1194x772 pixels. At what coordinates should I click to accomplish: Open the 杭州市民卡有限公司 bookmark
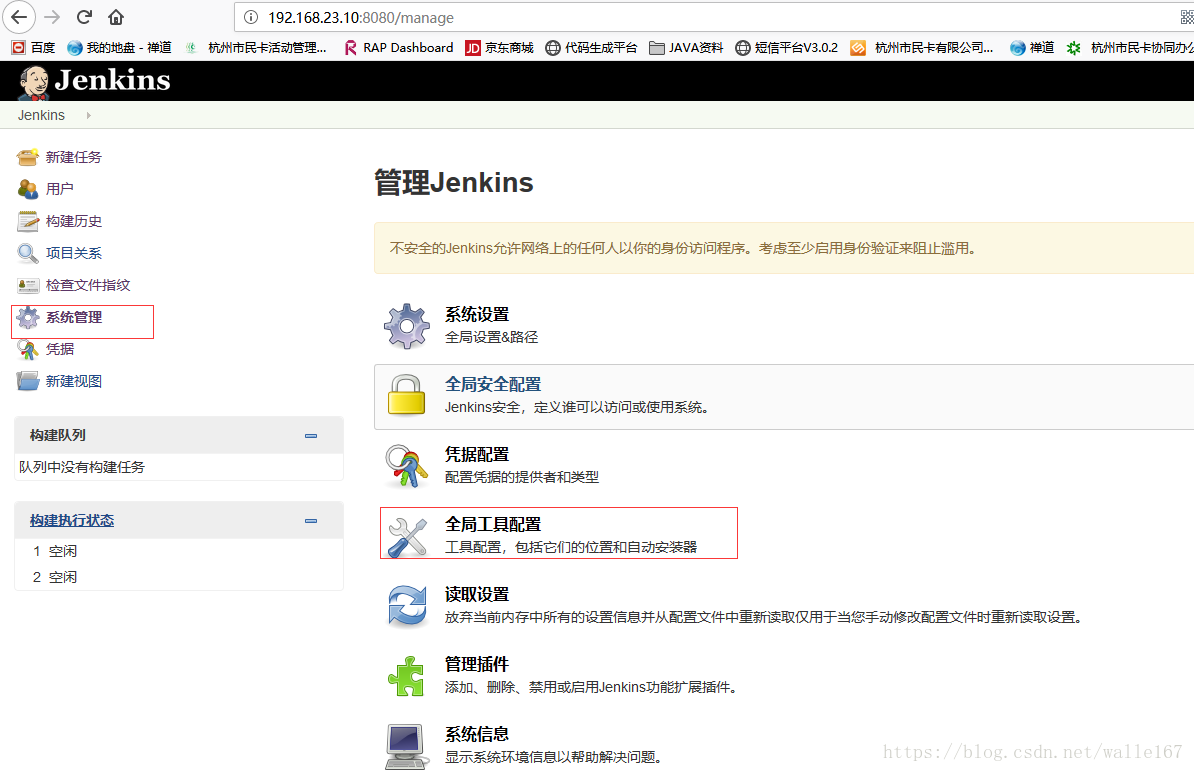click(x=922, y=48)
